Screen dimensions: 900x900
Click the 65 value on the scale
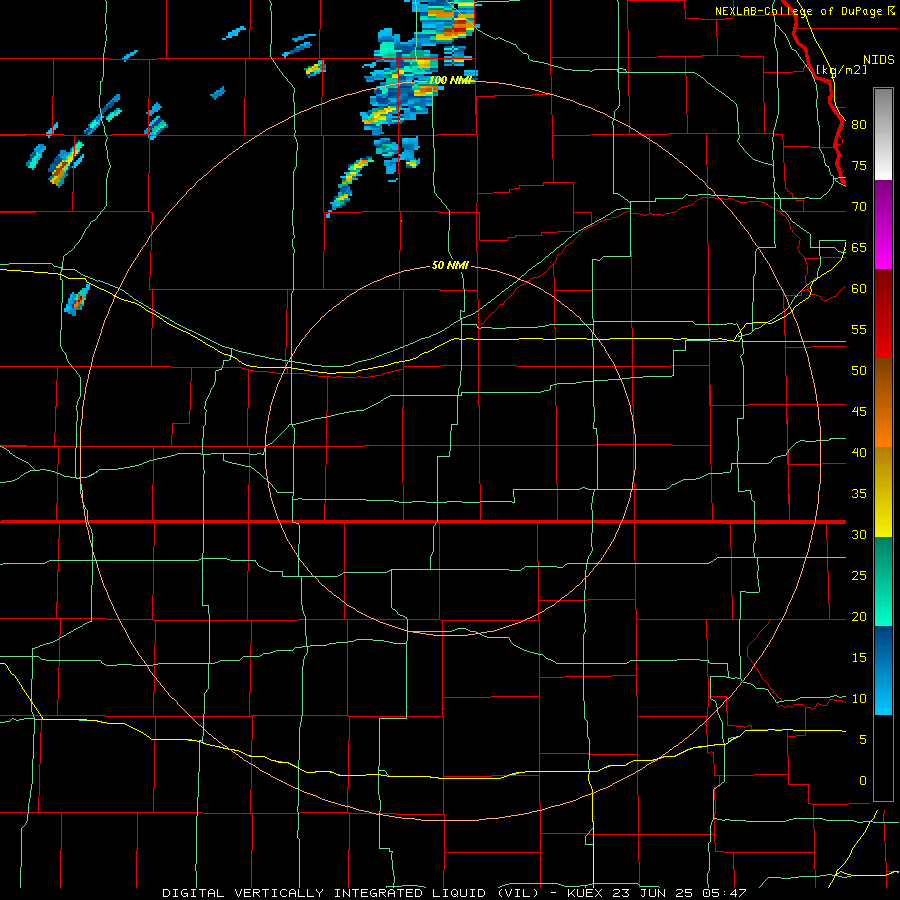coord(859,247)
